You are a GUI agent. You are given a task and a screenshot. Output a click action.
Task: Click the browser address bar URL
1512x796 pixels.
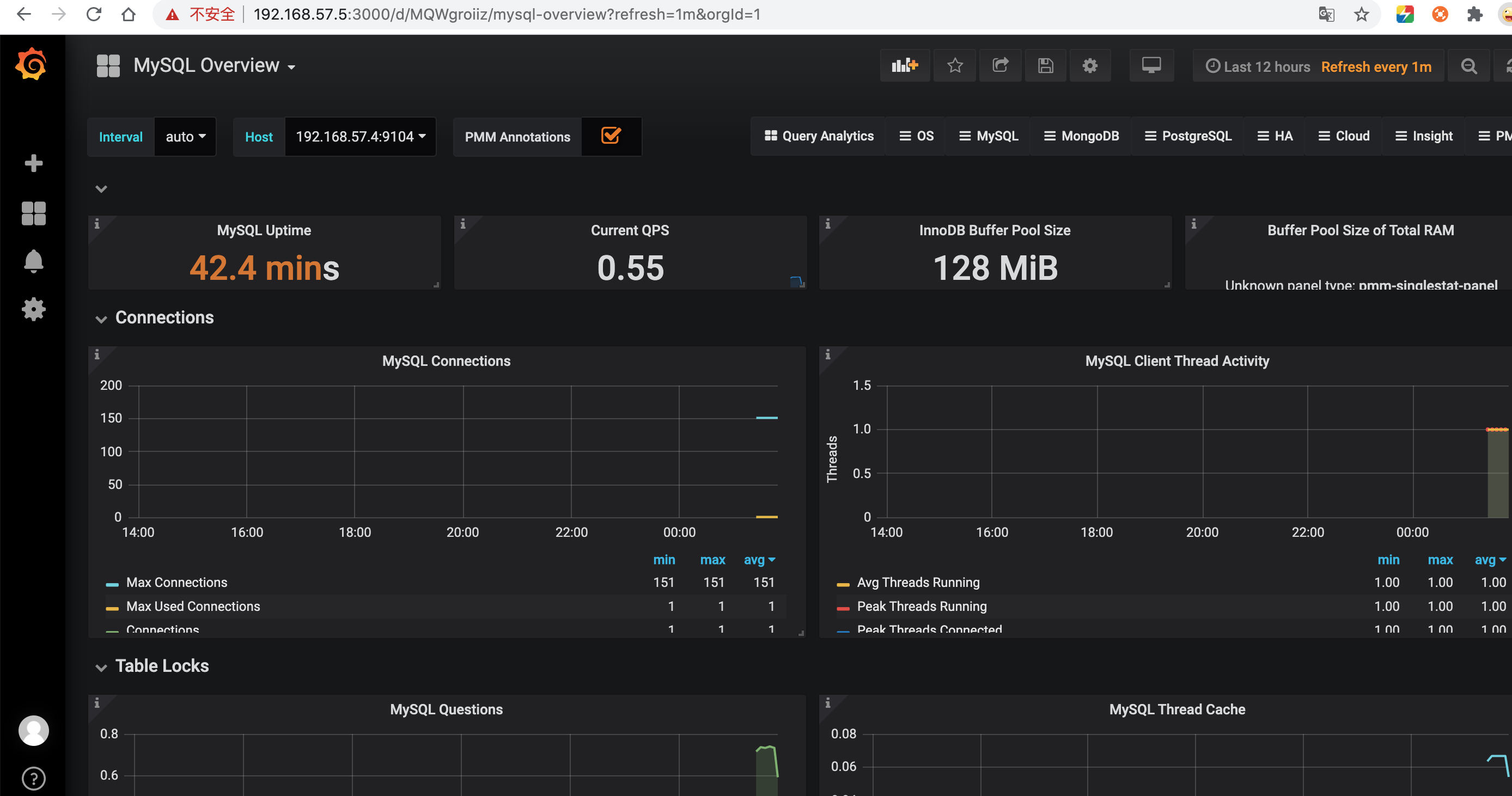tap(507, 14)
